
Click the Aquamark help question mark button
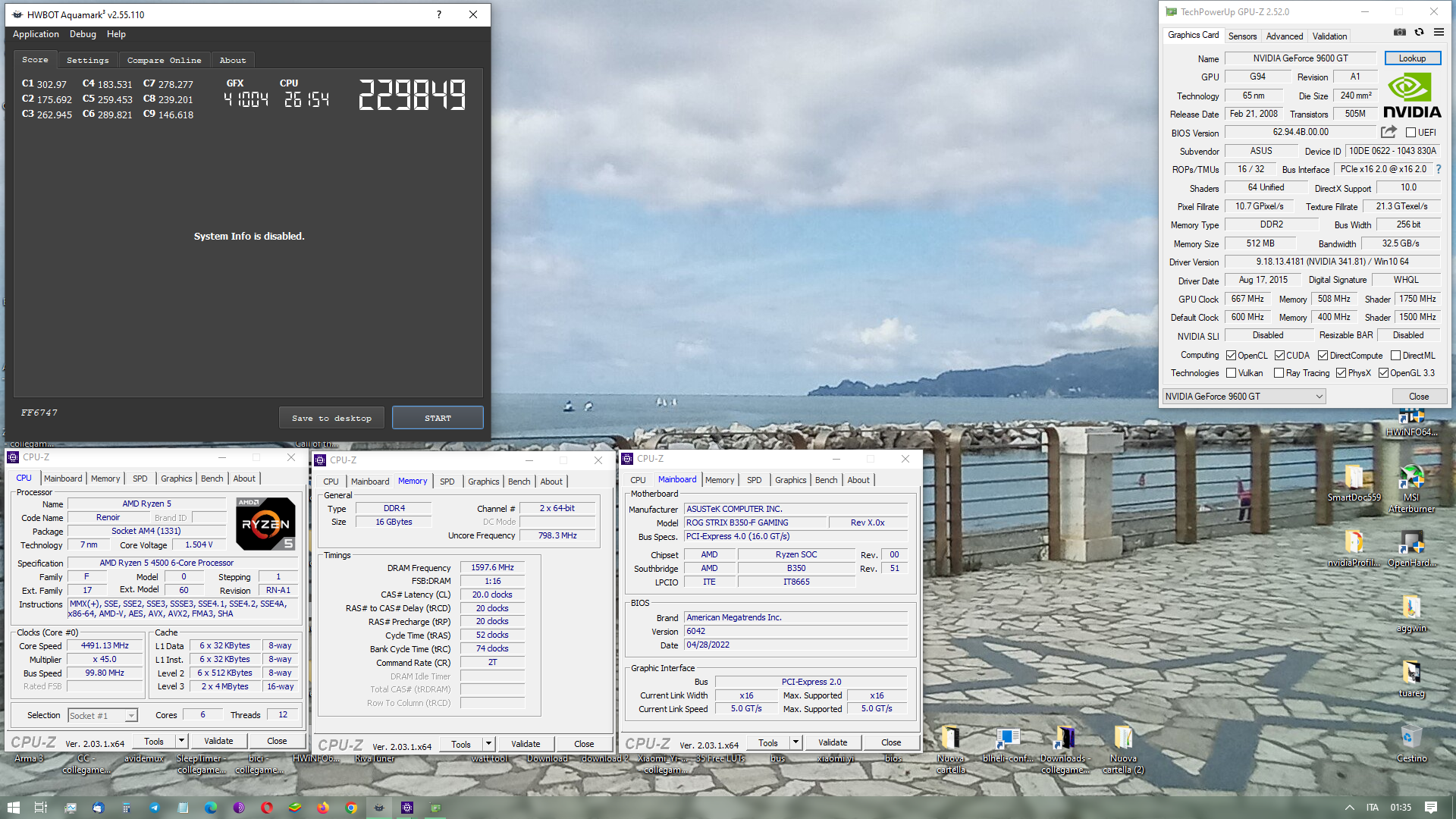439,14
